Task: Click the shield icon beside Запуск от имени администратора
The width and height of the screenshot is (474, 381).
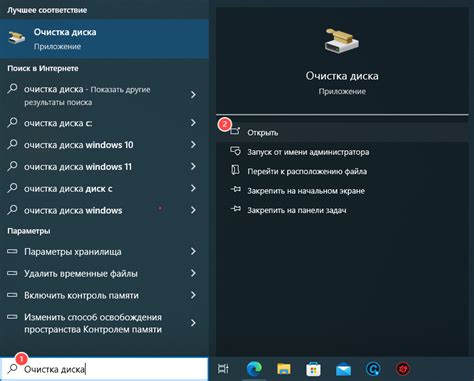Action: coord(235,152)
